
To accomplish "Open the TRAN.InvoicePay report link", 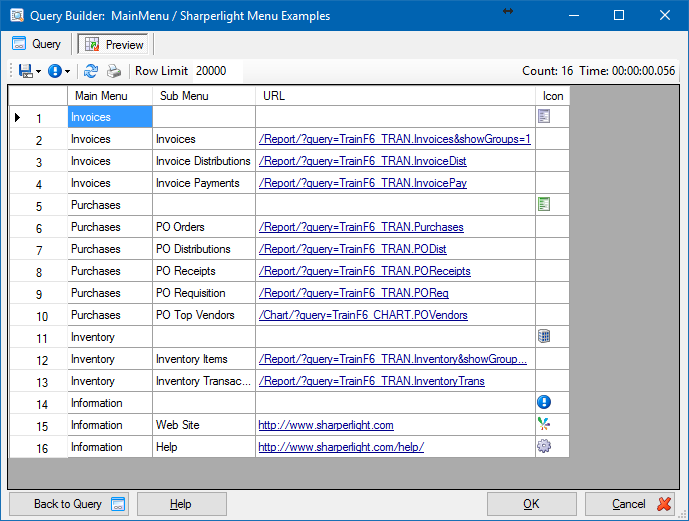I will pyautogui.click(x=363, y=183).
